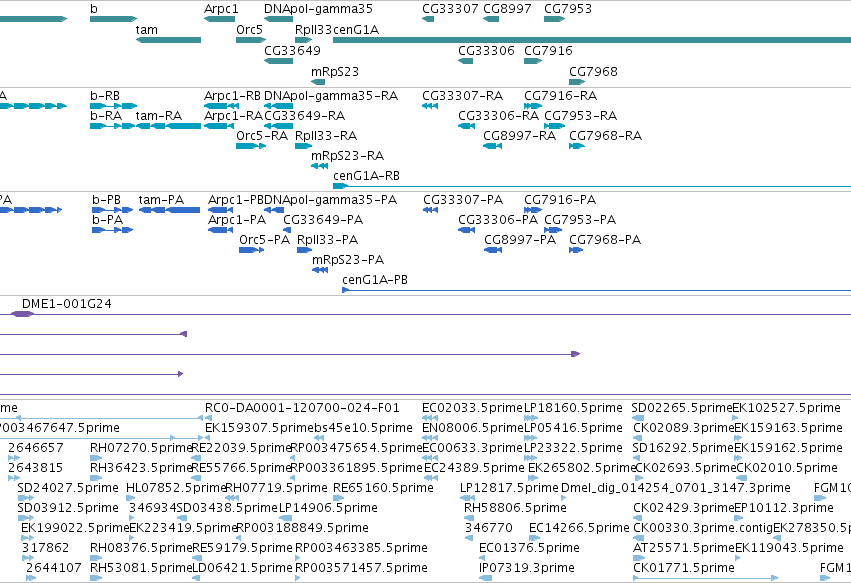Click the CG33306-PA protein label
The height and width of the screenshot is (583, 851).
pyautogui.click(x=498, y=220)
